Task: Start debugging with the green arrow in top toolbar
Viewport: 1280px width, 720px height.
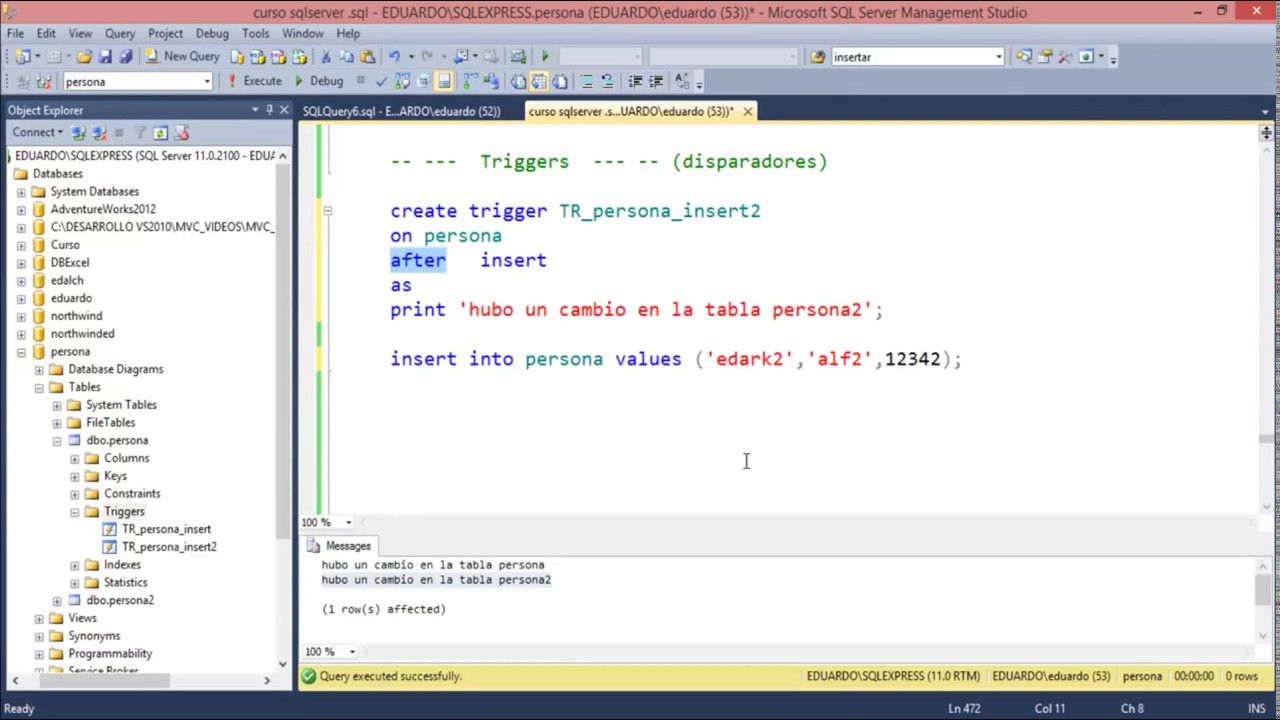Action: coord(545,56)
